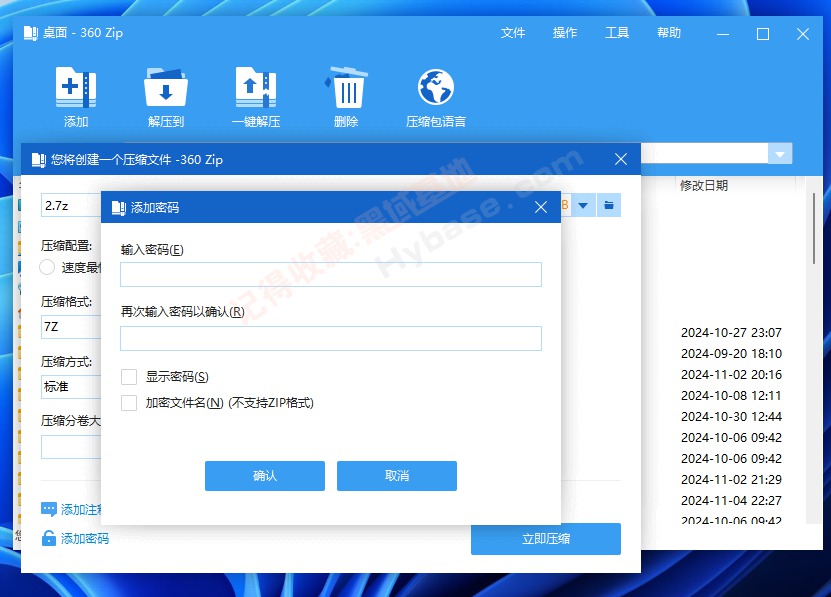Open the 操作 menu
Screen dimensions: 831x597
(x=564, y=33)
